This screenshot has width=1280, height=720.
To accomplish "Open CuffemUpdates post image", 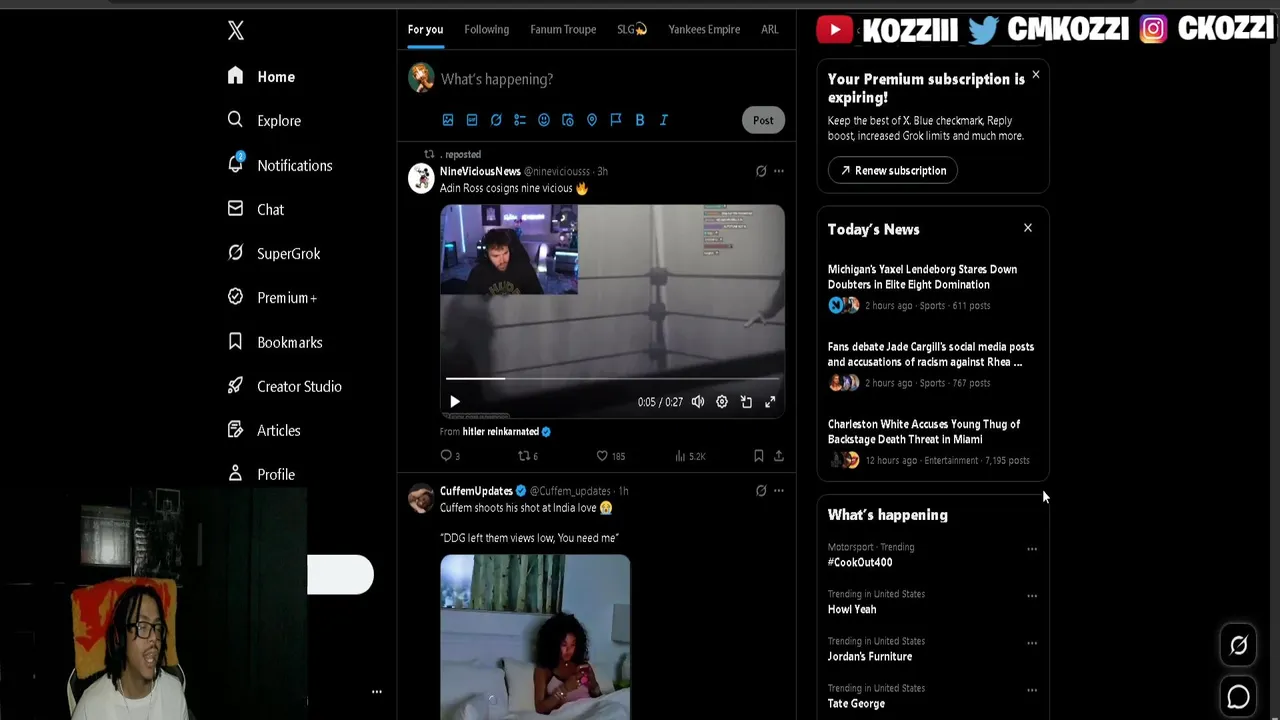I will [535, 637].
